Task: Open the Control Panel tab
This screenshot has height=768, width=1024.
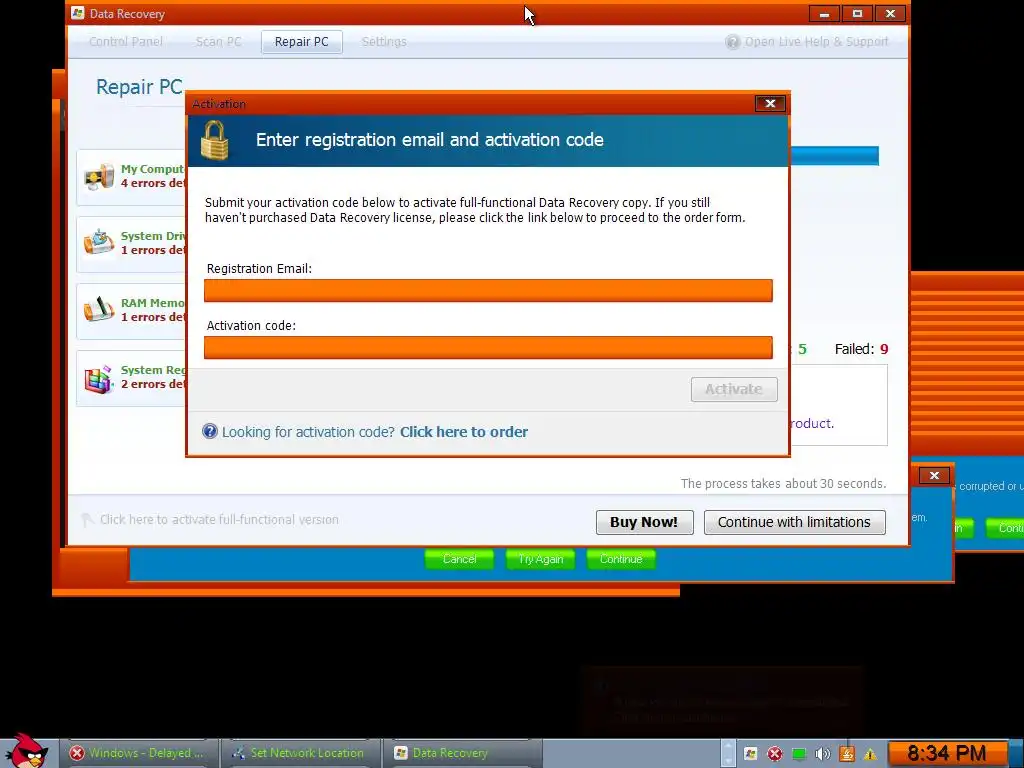Action: 126,42
